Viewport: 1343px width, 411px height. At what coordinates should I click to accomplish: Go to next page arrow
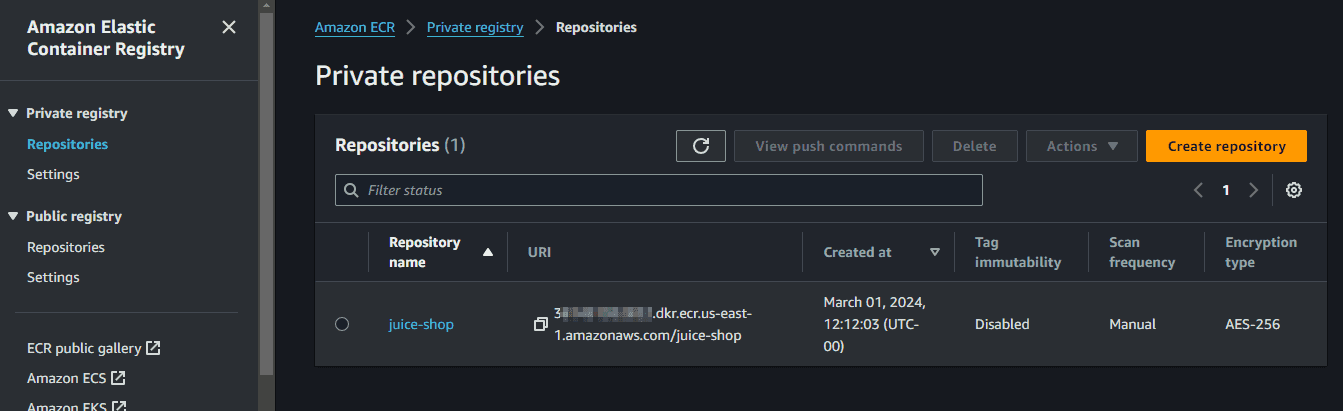[x=1253, y=190]
